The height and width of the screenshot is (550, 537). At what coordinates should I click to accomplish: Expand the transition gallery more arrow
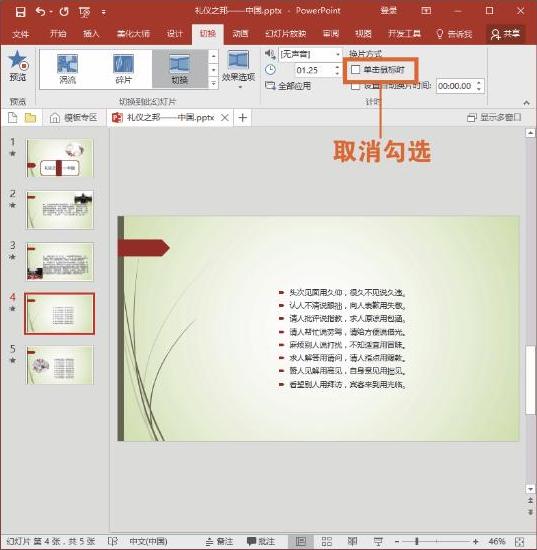point(213,83)
